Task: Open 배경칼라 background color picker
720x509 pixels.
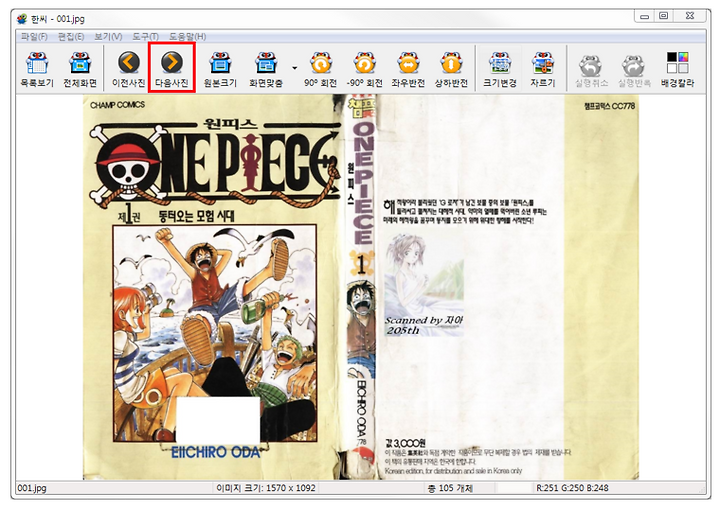Action: (x=677, y=69)
